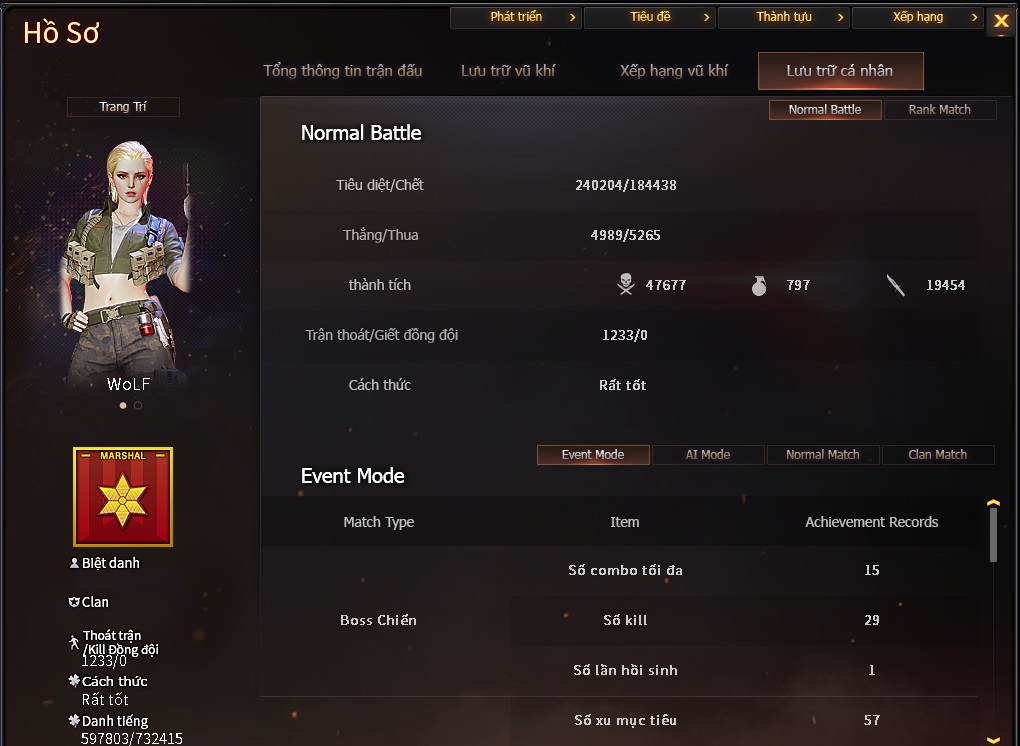Show the AI Mode records

[x=708, y=455]
